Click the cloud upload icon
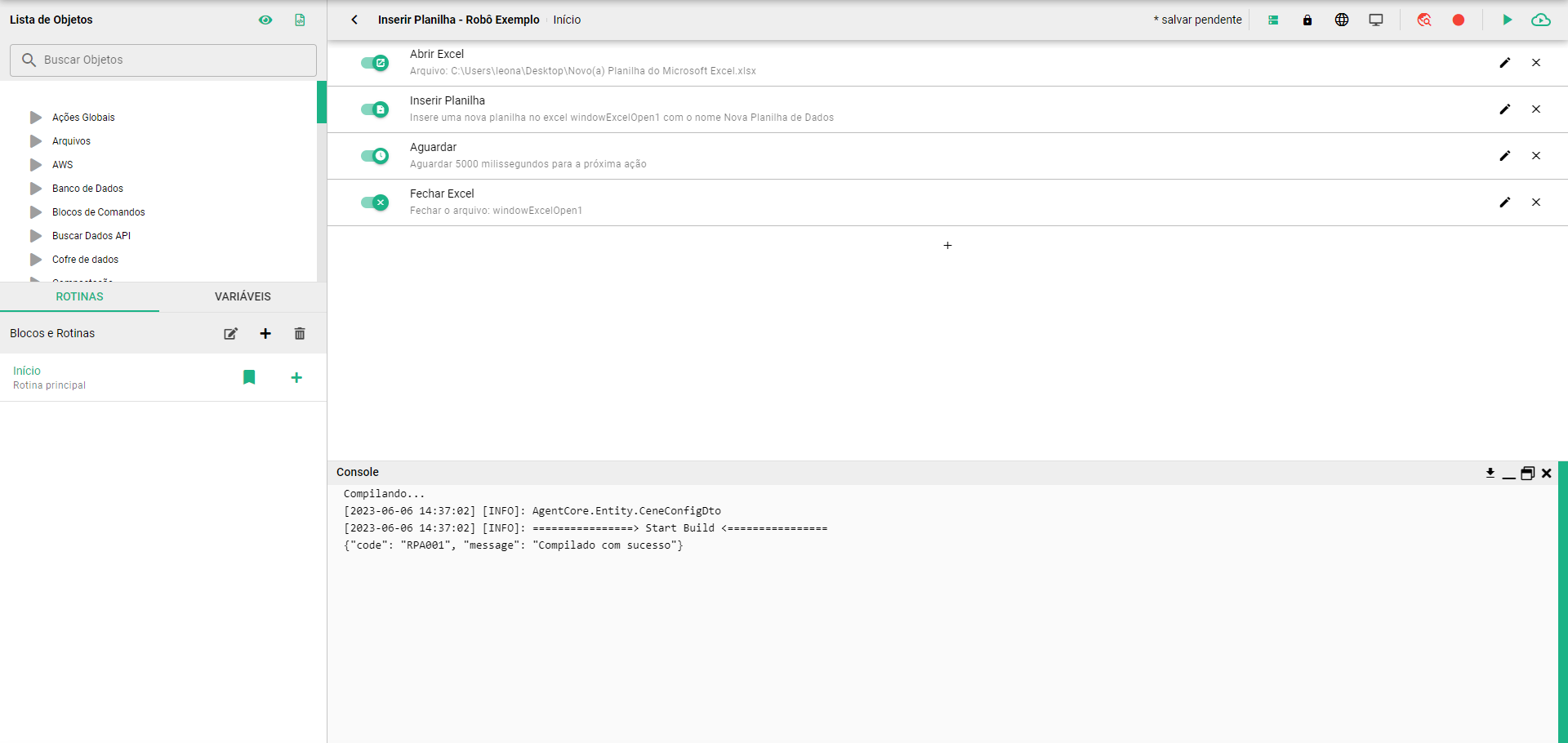This screenshot has height=743, width=1568. (x=1540, y=20)
